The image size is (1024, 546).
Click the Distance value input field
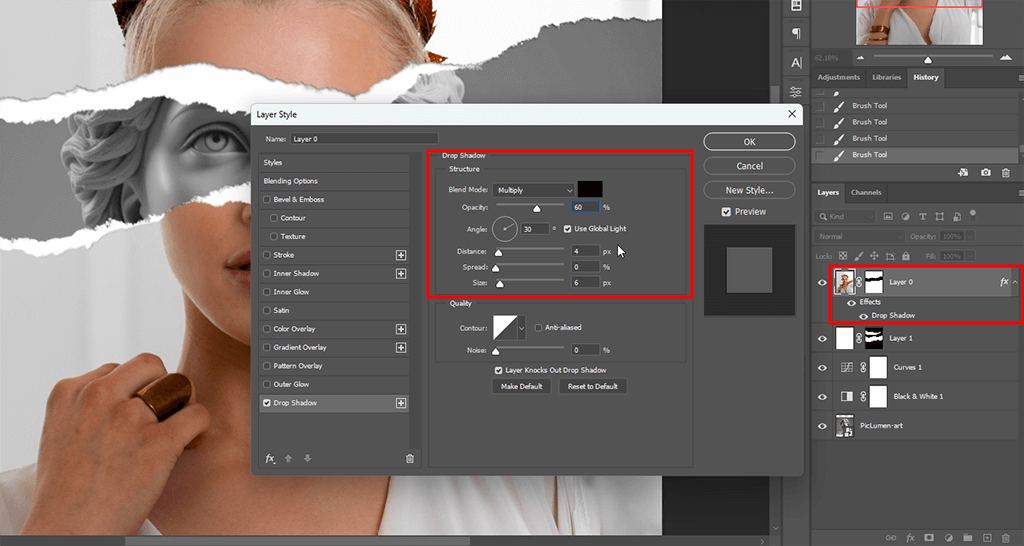point(585,251)
